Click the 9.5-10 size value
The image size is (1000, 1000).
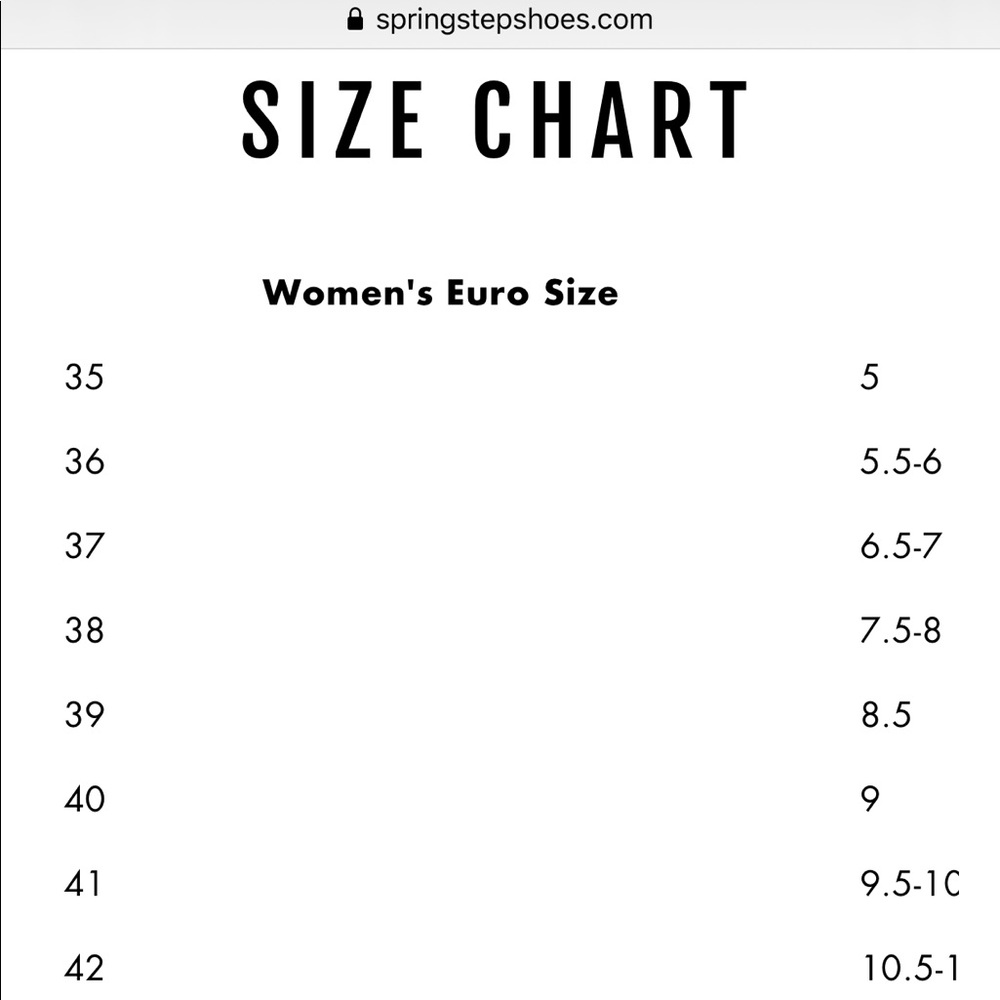pos(909,884)
